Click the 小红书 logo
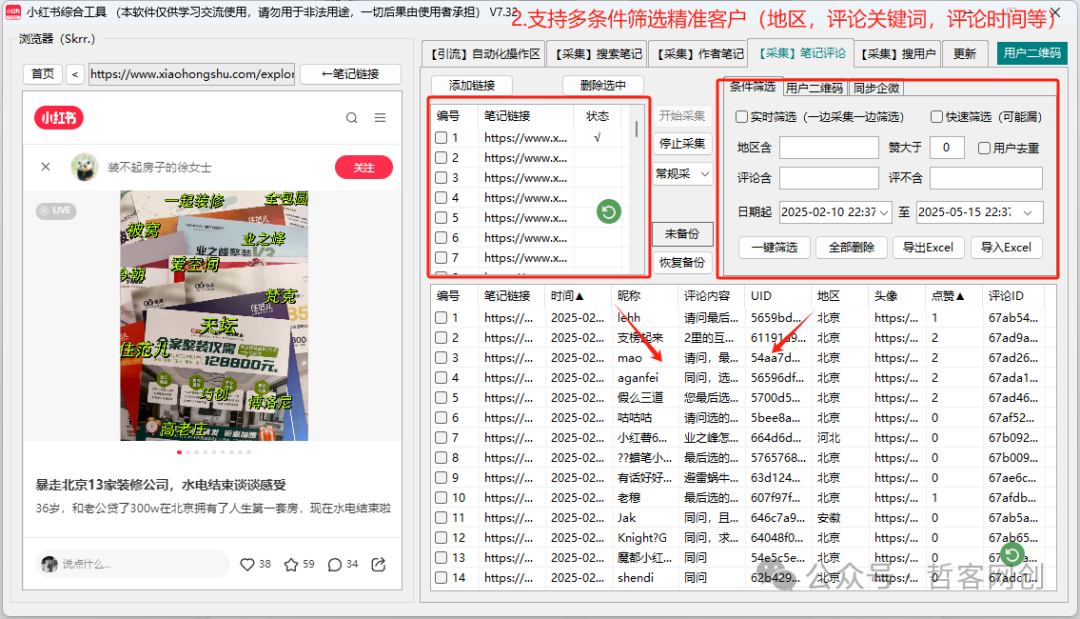Screen dimensions: 1080x619 coord(59,118)
